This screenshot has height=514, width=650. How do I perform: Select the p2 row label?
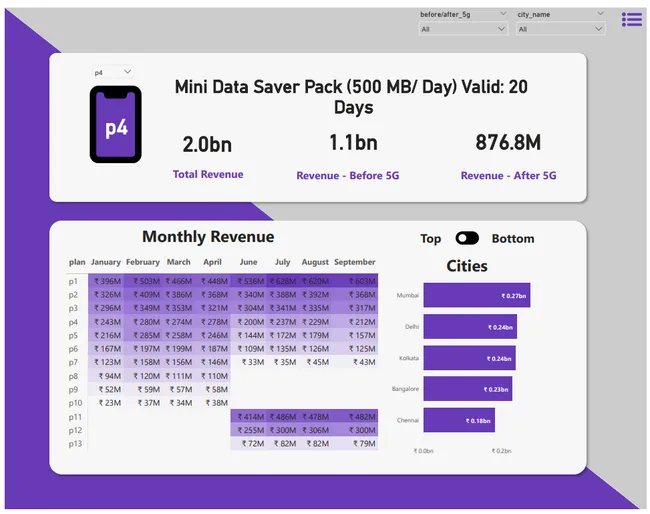(x=73, y=295)
